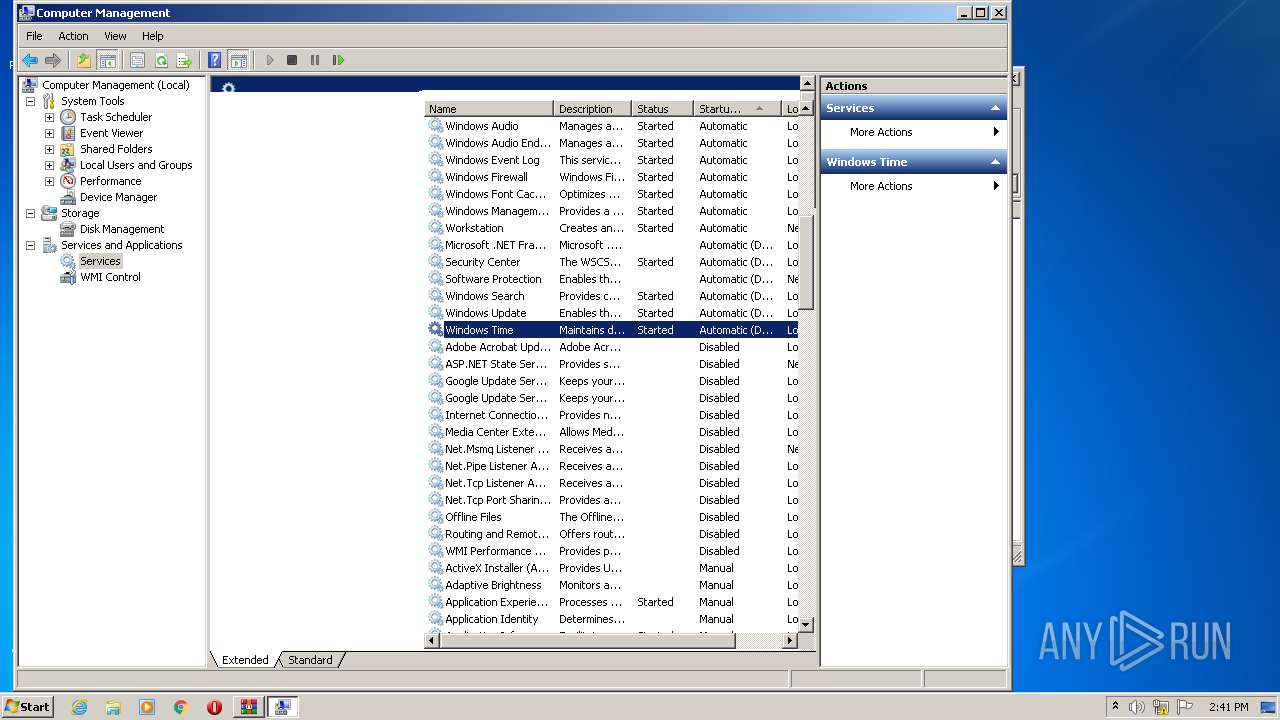Select the Application Identity service row
Image resolution: width=1280 pixels, height=720 pixels.
point(612,619)
